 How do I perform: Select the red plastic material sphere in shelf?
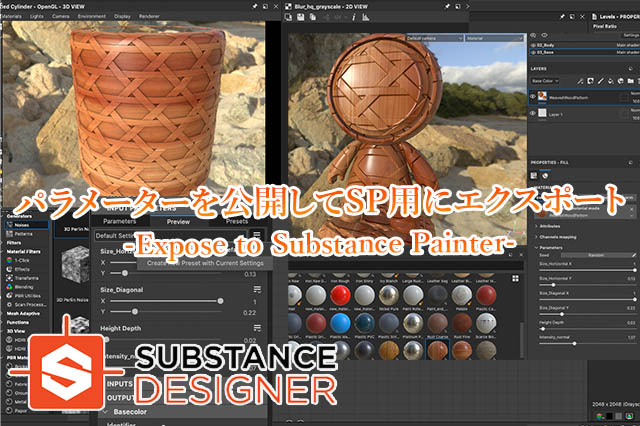click(x=340, y=295)
